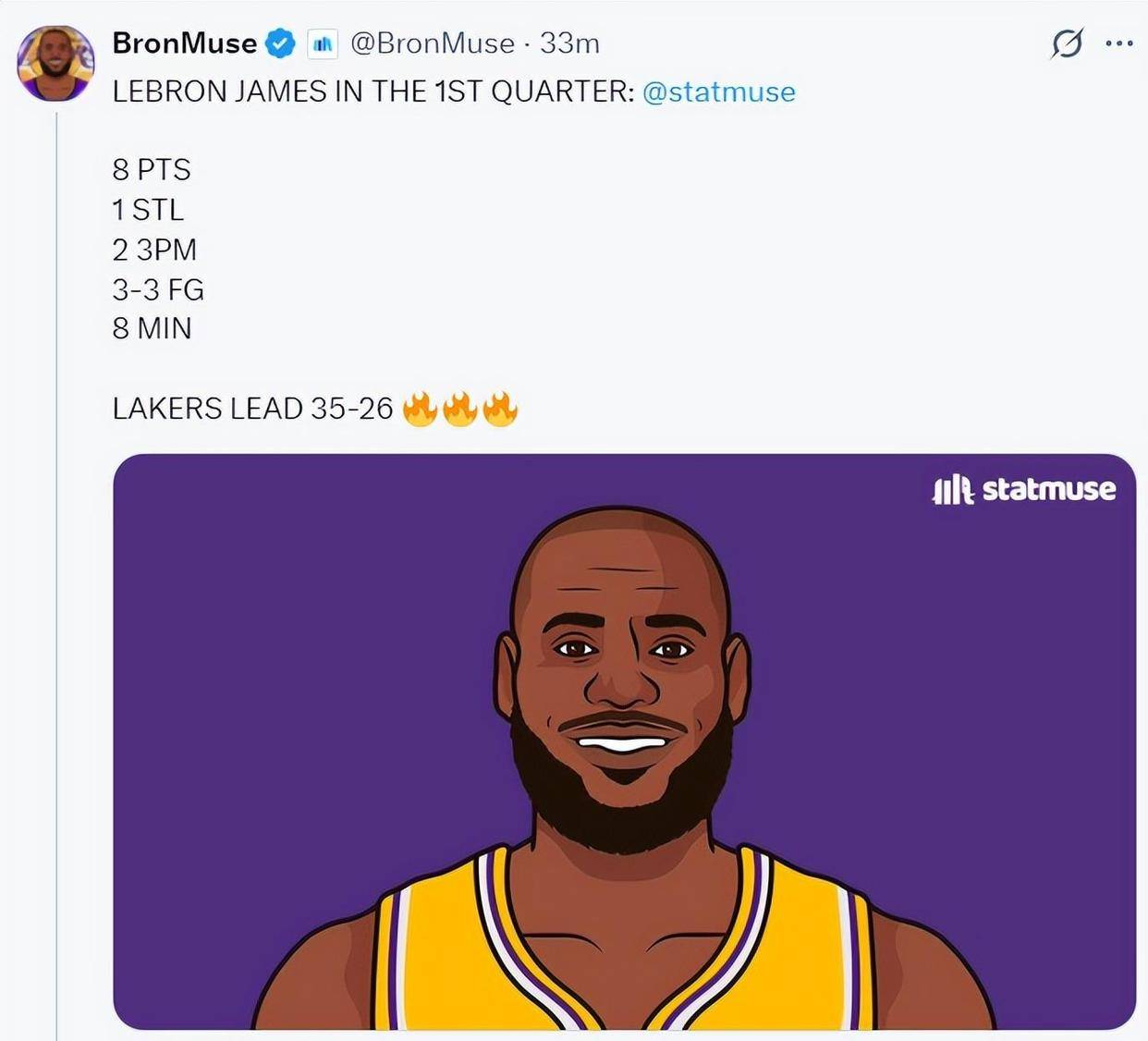Click the "2 3PM" stat line

[x=154, y=250]
